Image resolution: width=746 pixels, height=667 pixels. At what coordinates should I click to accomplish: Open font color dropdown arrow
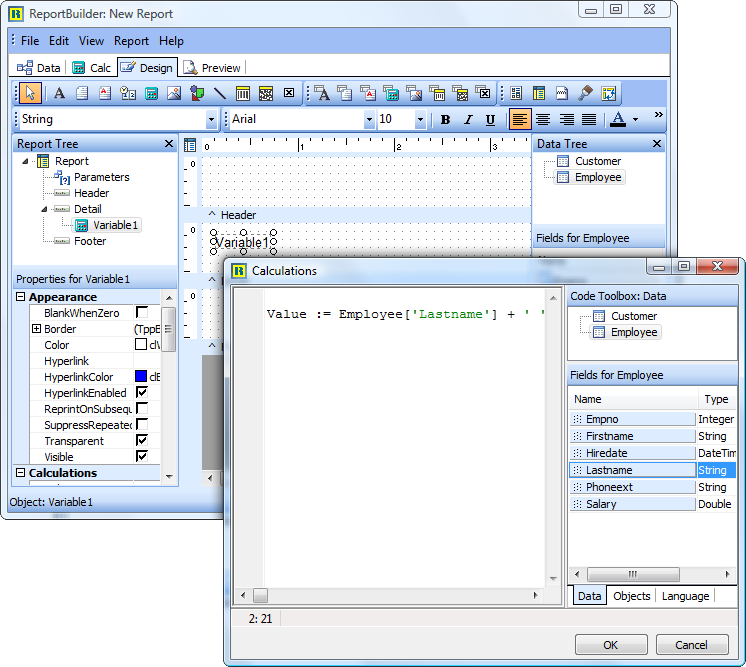pyautogui.click(x=636, y=119)
